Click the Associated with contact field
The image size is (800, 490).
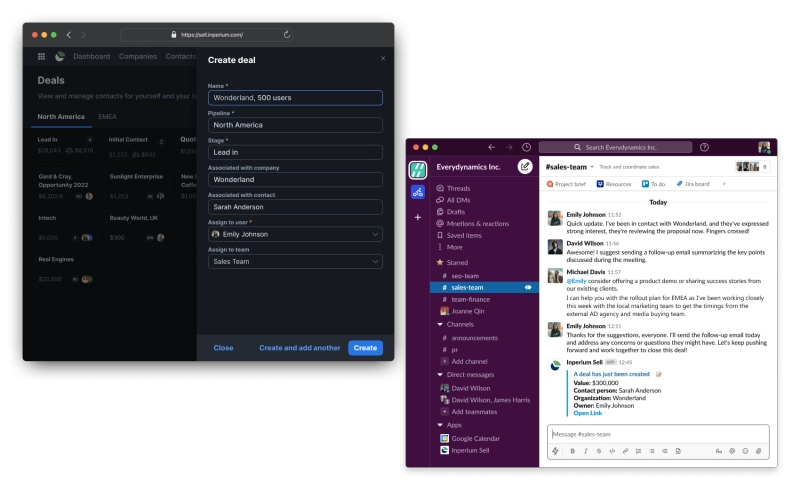click(x=295, y=207)
